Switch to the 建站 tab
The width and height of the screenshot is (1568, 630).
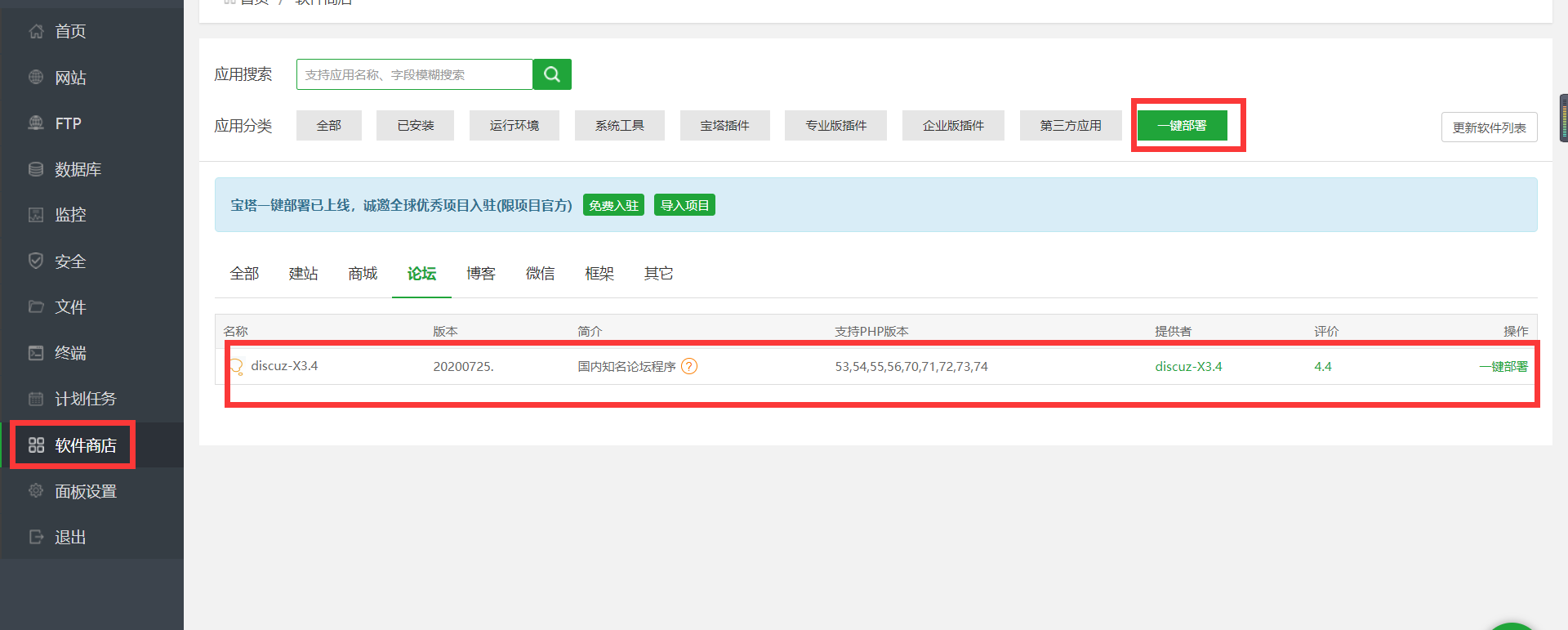pos(303,274)
